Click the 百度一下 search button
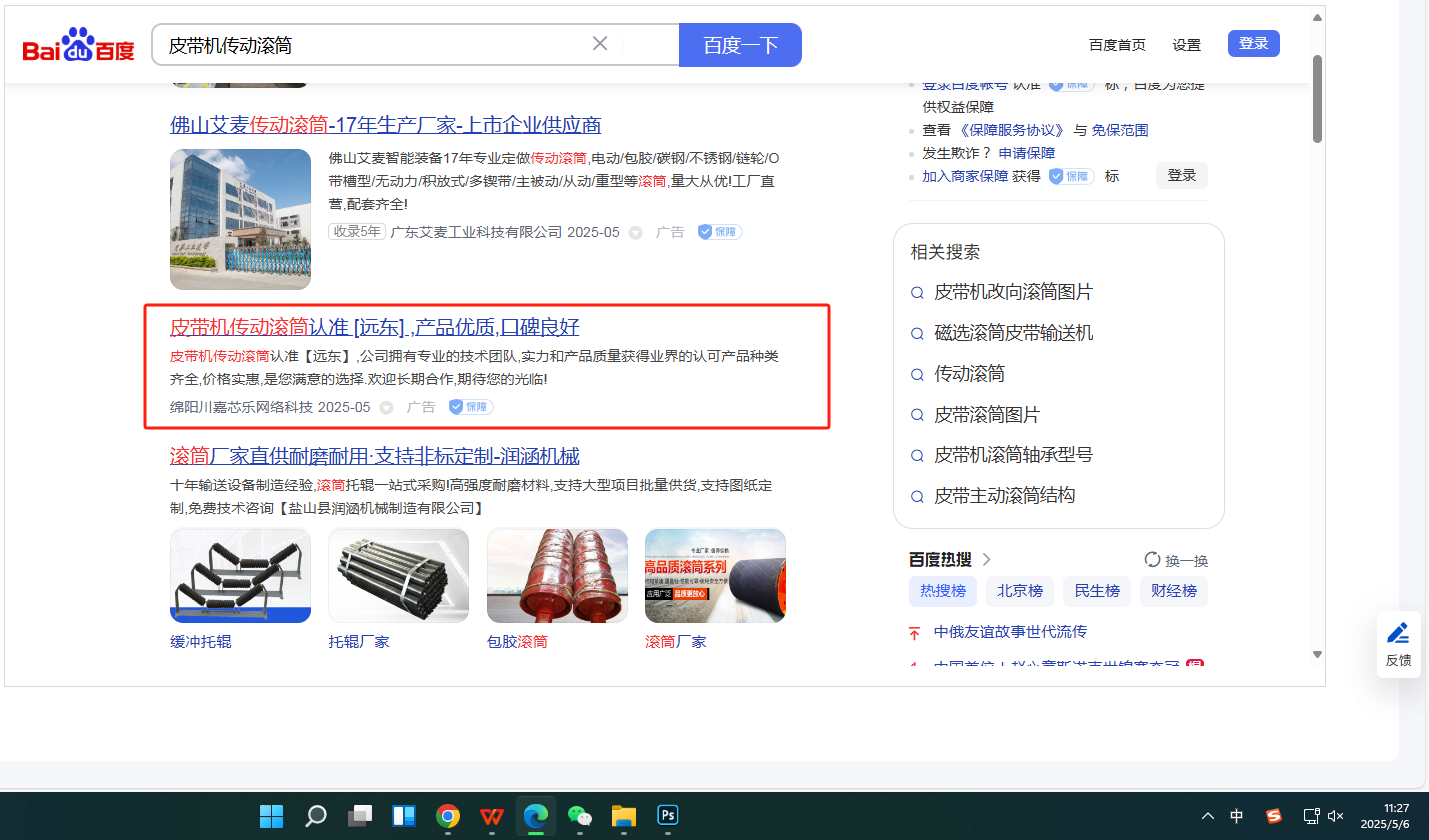1429x840 pixels. point(740,45)
